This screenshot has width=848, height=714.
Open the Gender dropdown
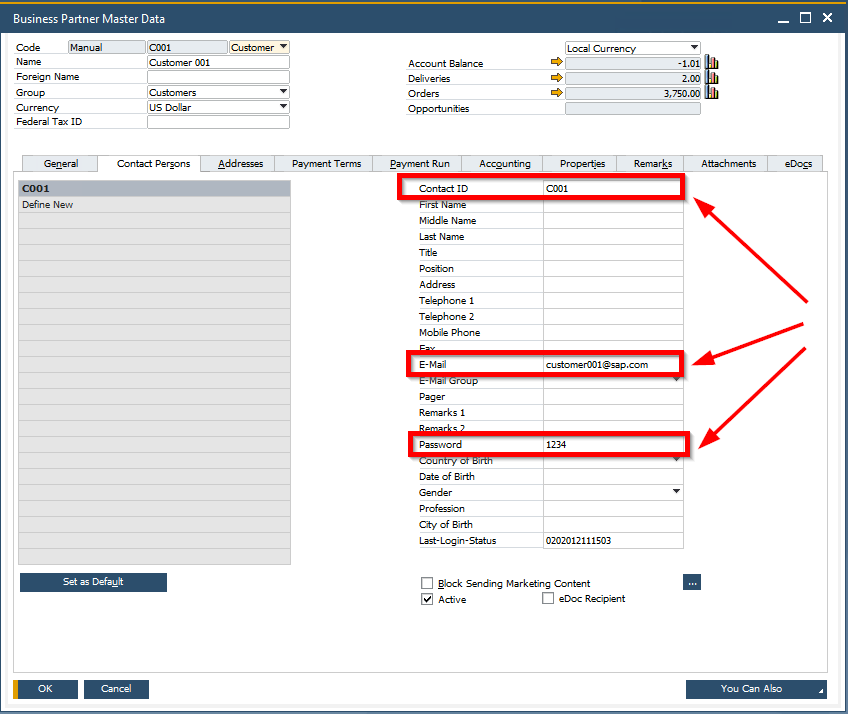676,492
